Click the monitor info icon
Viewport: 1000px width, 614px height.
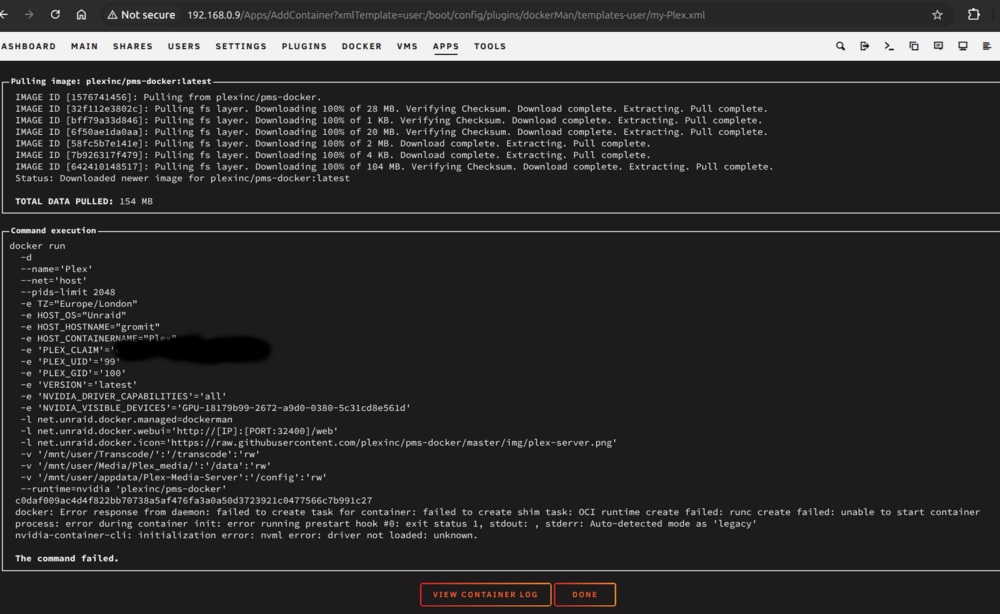click(x=963, y=46)
